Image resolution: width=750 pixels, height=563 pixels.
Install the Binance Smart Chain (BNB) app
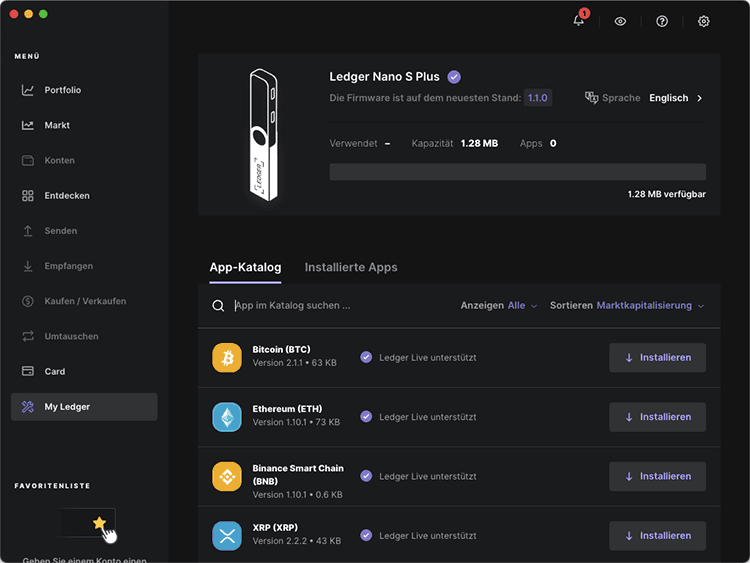657,476
